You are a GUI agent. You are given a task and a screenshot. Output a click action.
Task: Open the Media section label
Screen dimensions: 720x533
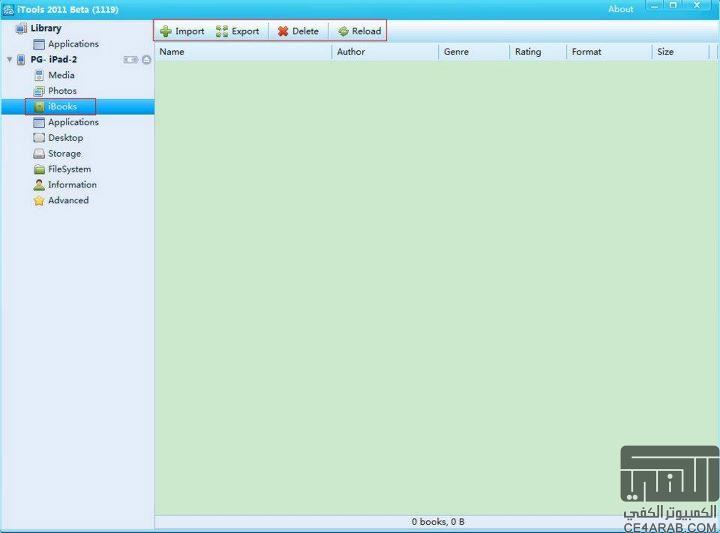coord(62,75)
